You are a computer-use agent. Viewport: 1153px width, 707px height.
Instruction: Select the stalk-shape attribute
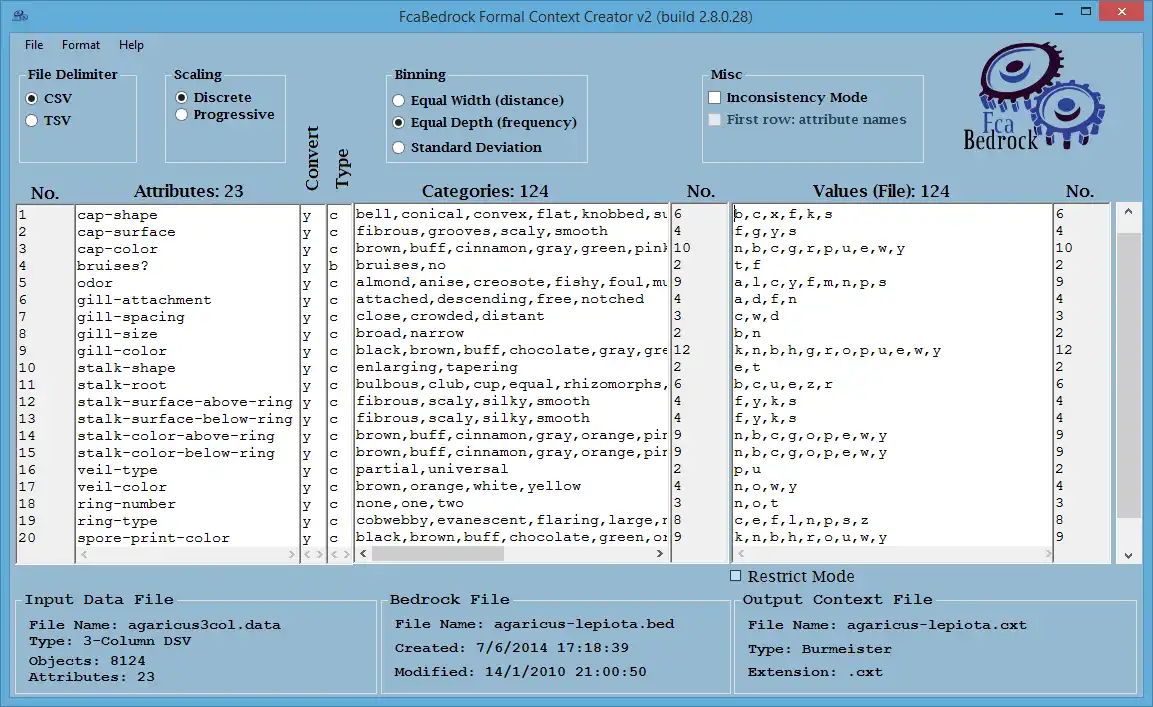[x=126, y=368]
